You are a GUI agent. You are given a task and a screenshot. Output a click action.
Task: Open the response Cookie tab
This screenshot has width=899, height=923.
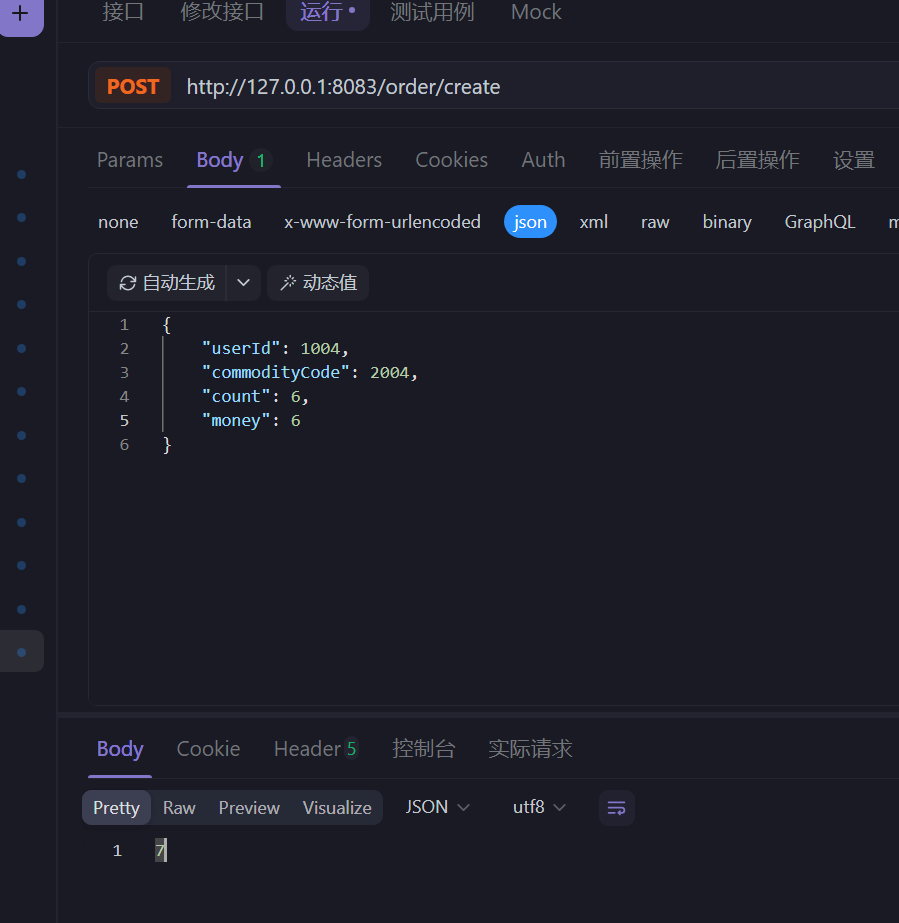208,749
